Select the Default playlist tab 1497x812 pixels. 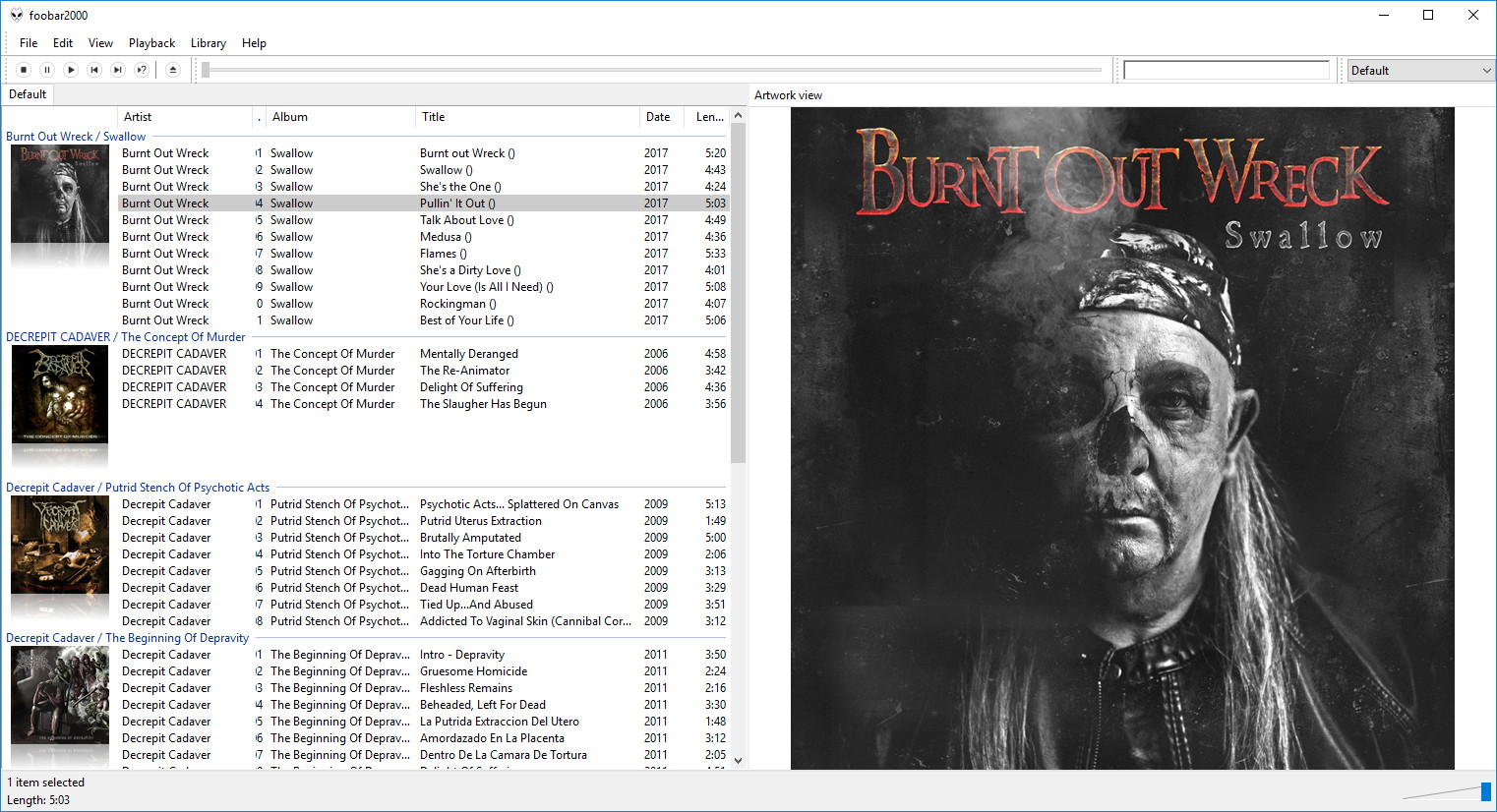tap(28, 94)
